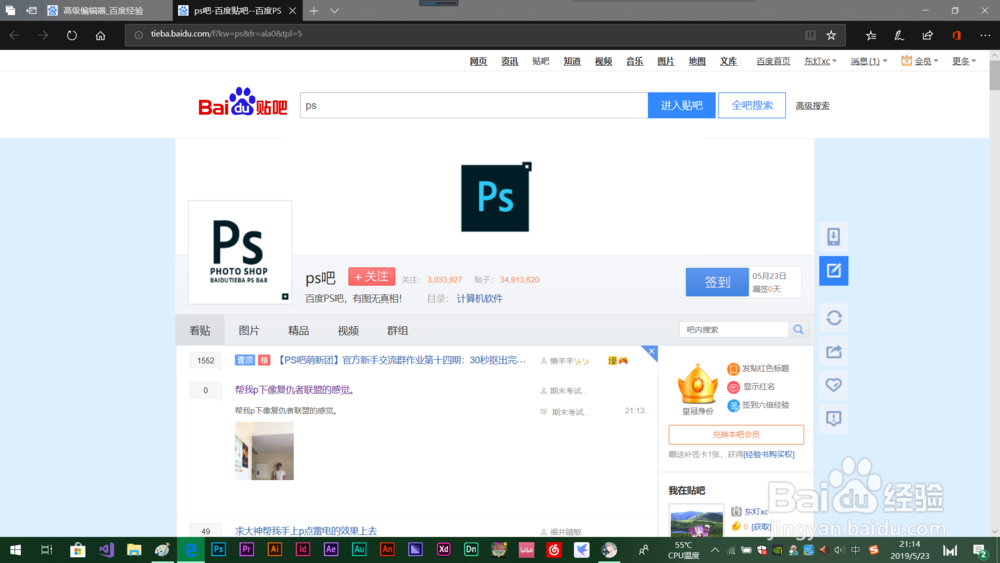The height and width of the screenshot is (563, 1000).
Task: Click the in-bar search magnifier icon
Action: point(798,330)
